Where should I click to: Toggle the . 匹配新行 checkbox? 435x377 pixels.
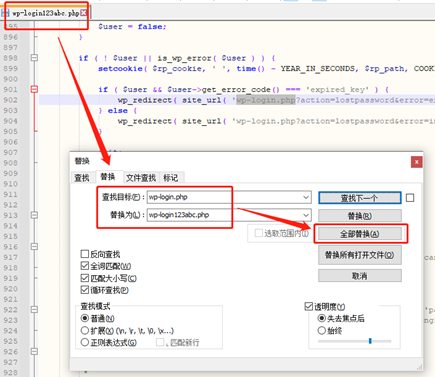(160, 342)
